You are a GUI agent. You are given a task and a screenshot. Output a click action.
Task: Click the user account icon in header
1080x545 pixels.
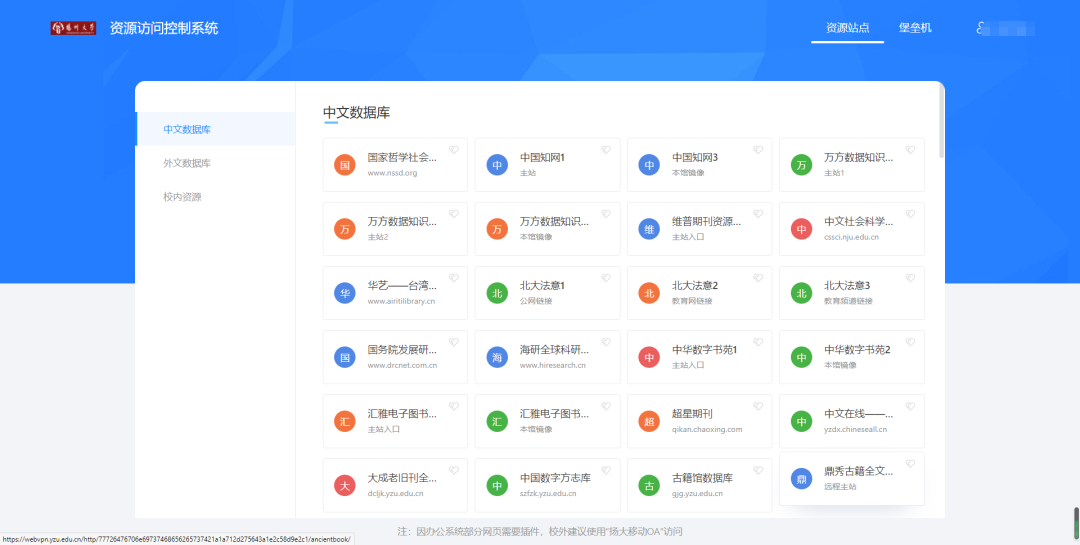980,28
